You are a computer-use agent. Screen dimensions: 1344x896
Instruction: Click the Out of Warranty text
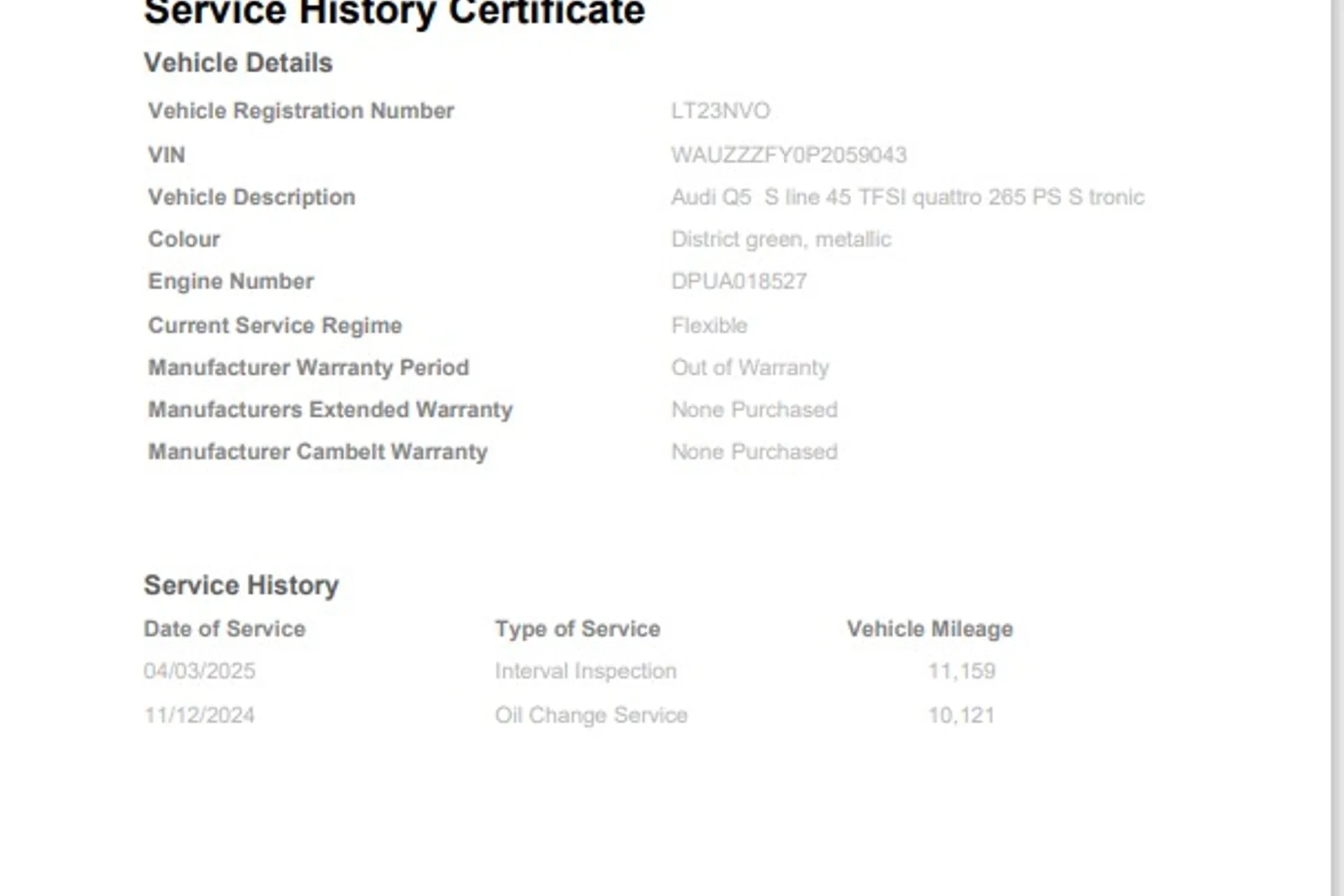click(750, 367)
